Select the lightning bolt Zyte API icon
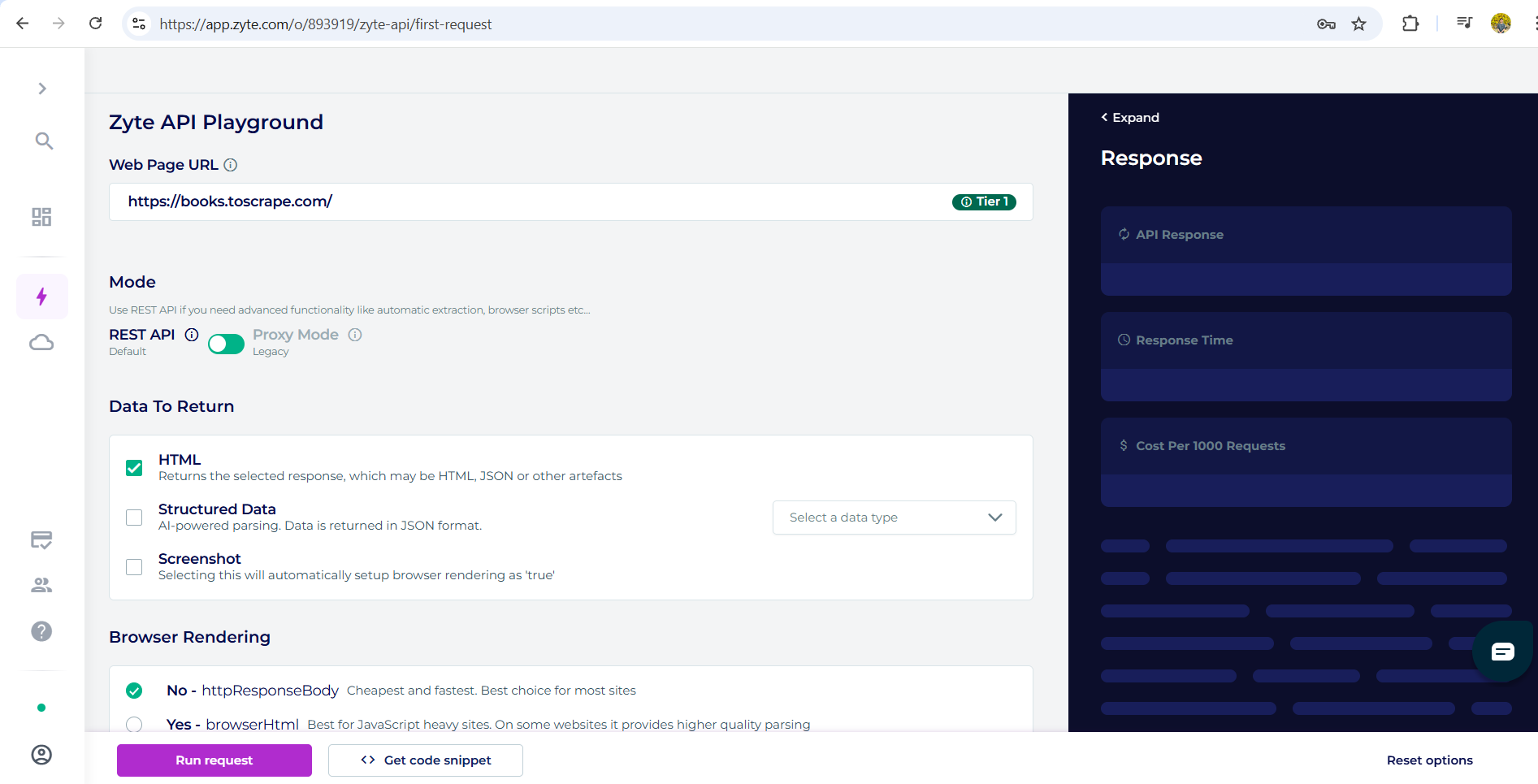 coord(41,297)
